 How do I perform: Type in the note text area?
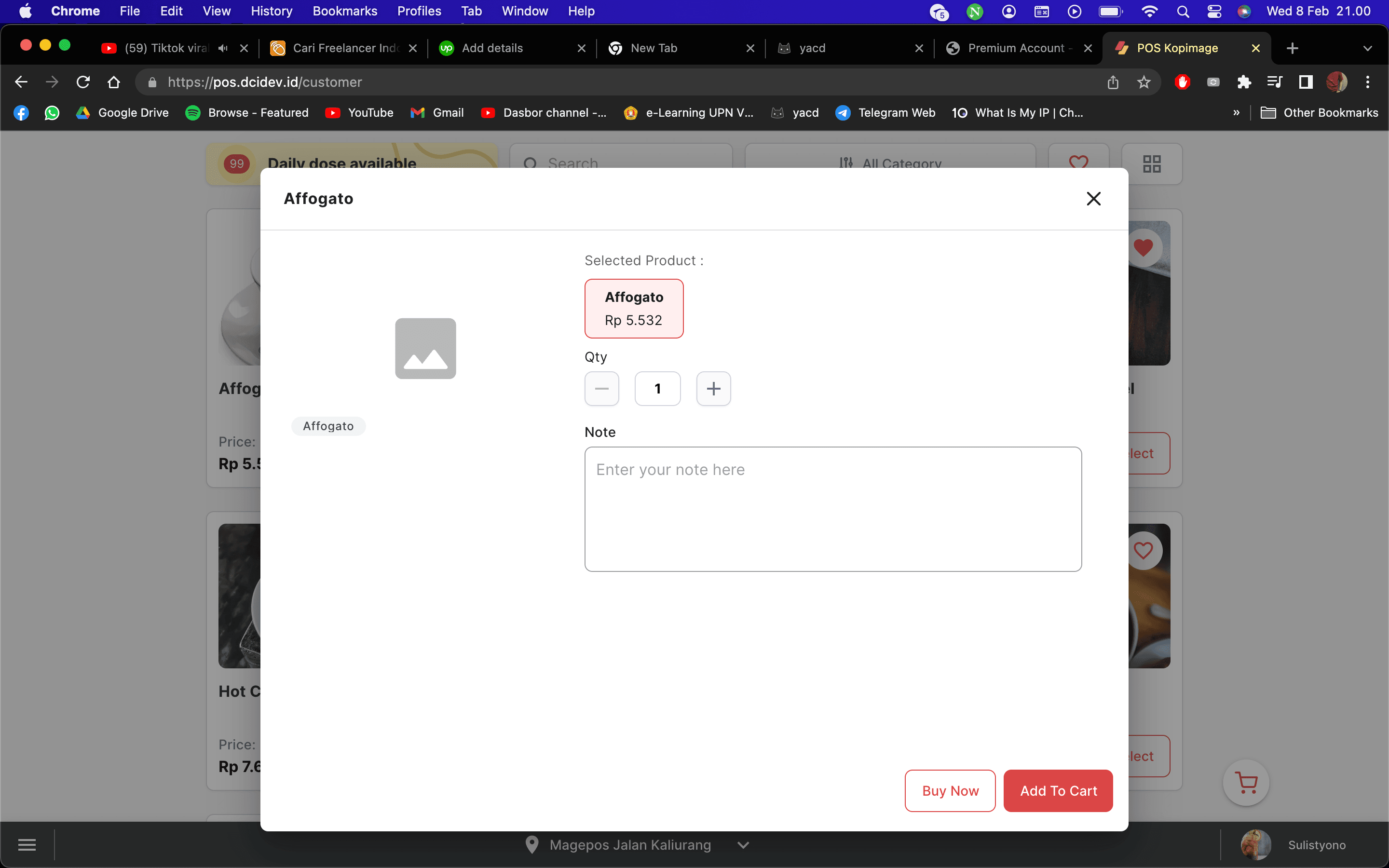tap(833, 509)
